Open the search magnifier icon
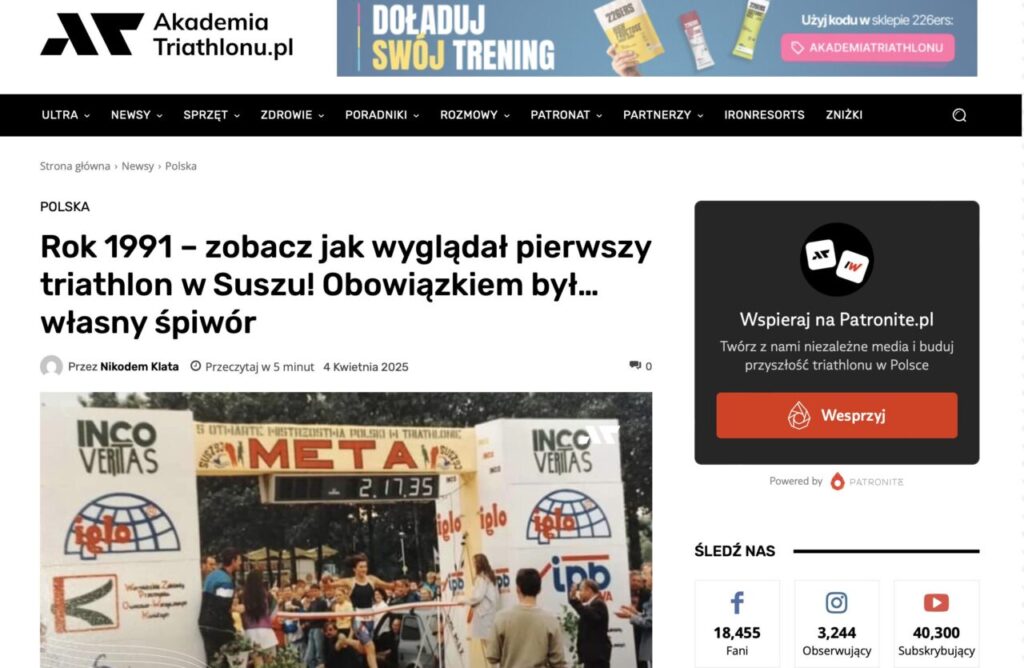The height and width of the screenshot is (668, 1024). pos(959,115)
